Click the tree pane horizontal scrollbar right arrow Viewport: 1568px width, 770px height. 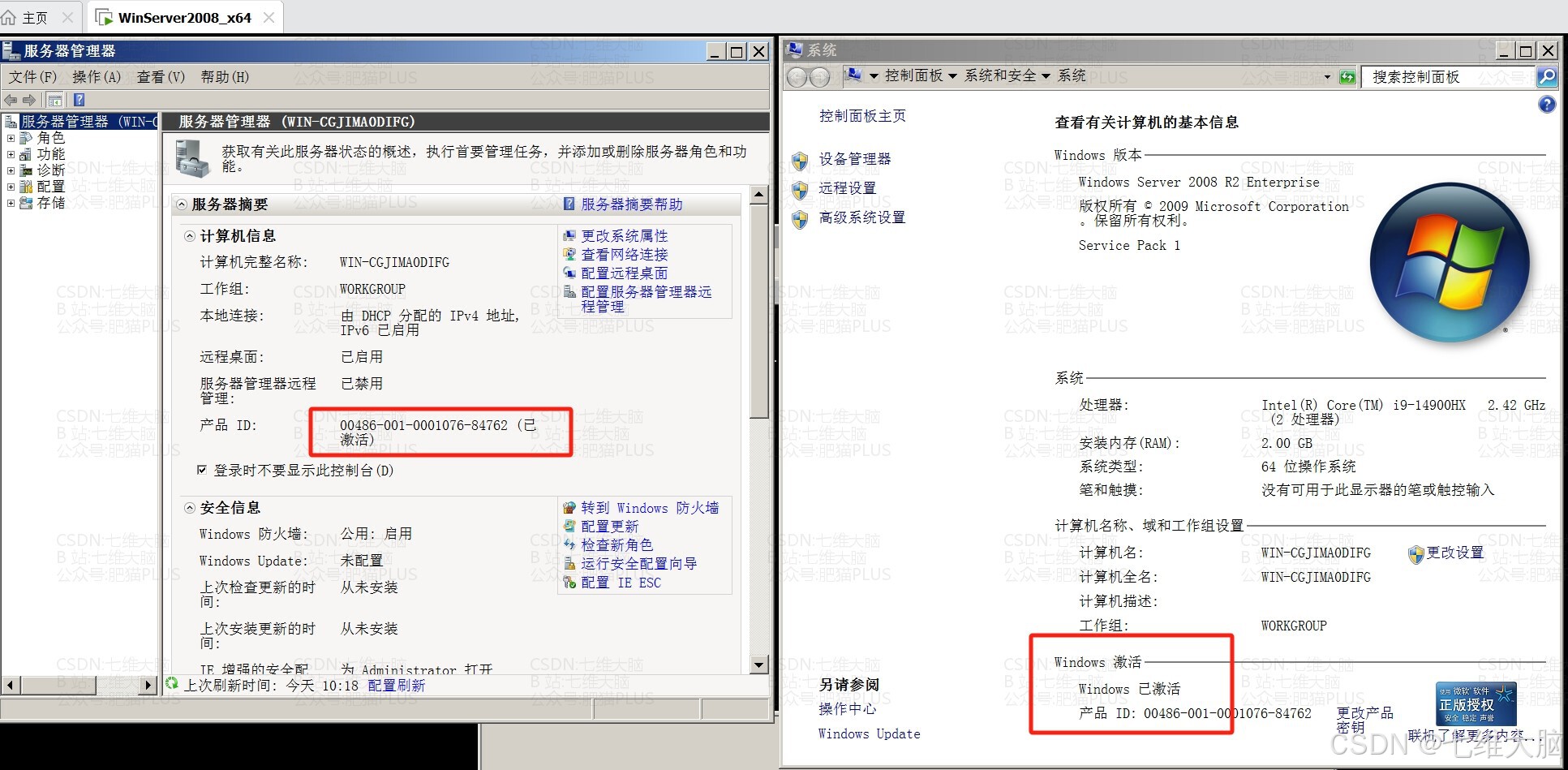point(148,685)
